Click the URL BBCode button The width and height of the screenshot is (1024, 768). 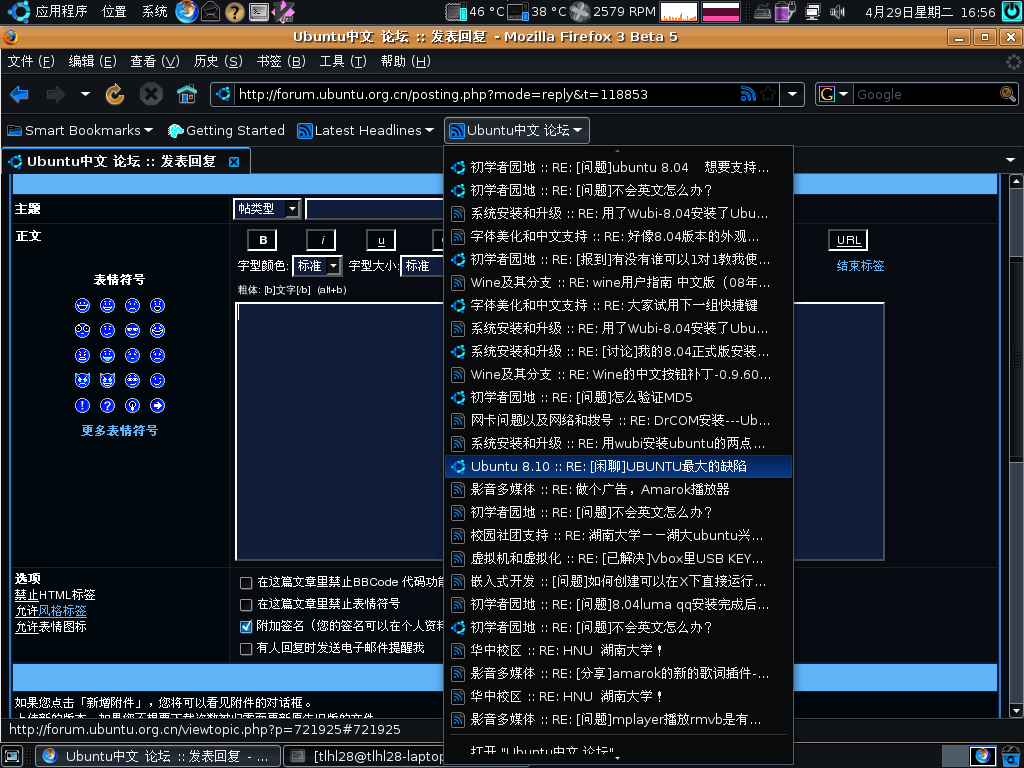(x=848, y=240)
